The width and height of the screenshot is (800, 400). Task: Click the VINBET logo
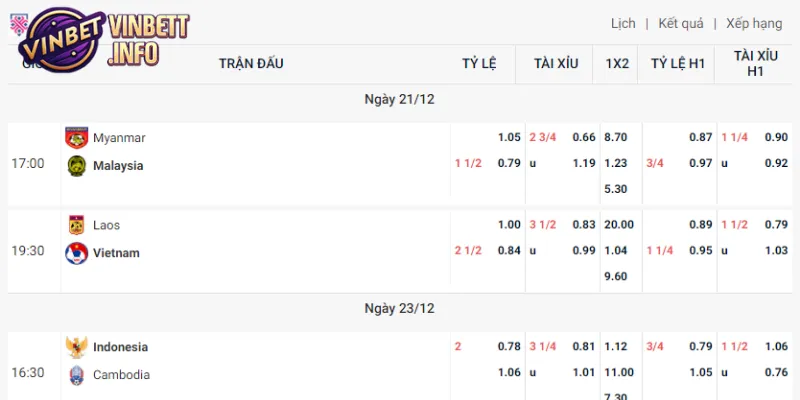pos(95,38)
